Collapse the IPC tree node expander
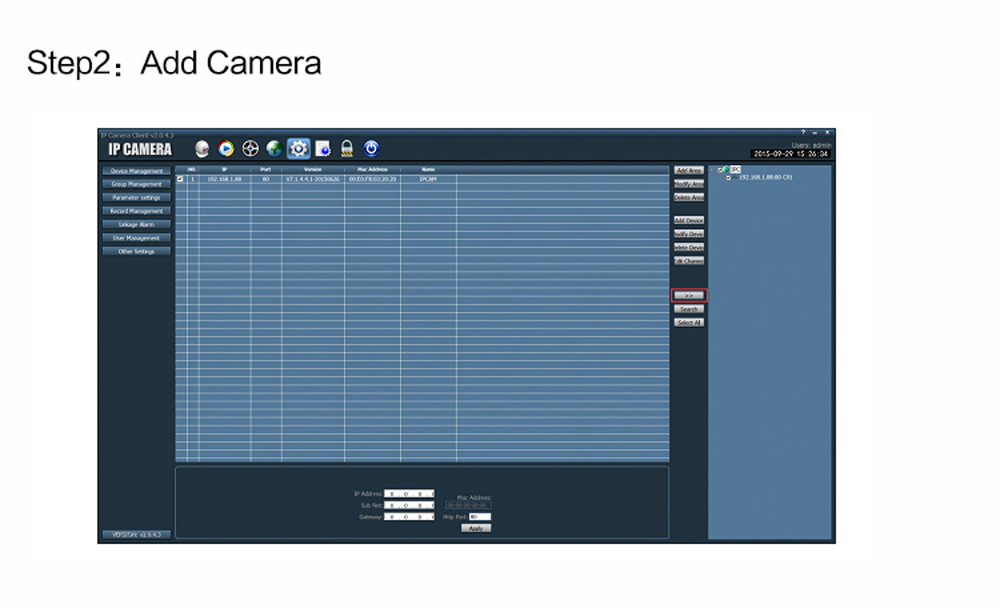1000x608 pixels. 713,170
